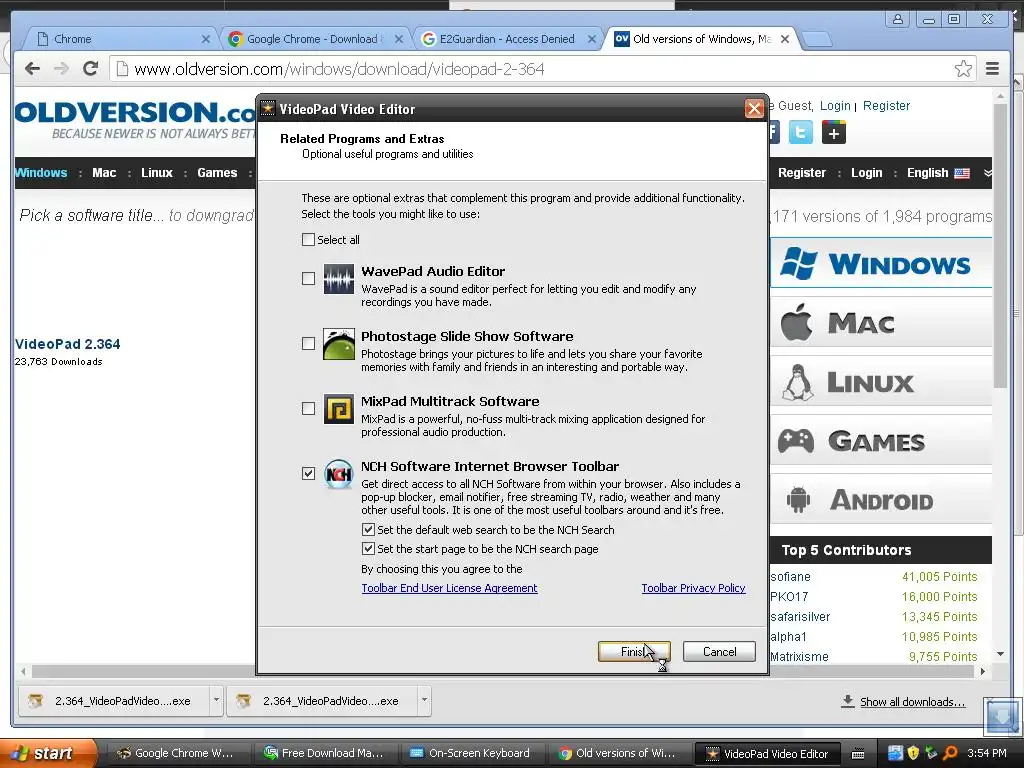The height and width of the screenshot is (768, 1024).
Task: Open the Windows platform banner
Action: 881,263
